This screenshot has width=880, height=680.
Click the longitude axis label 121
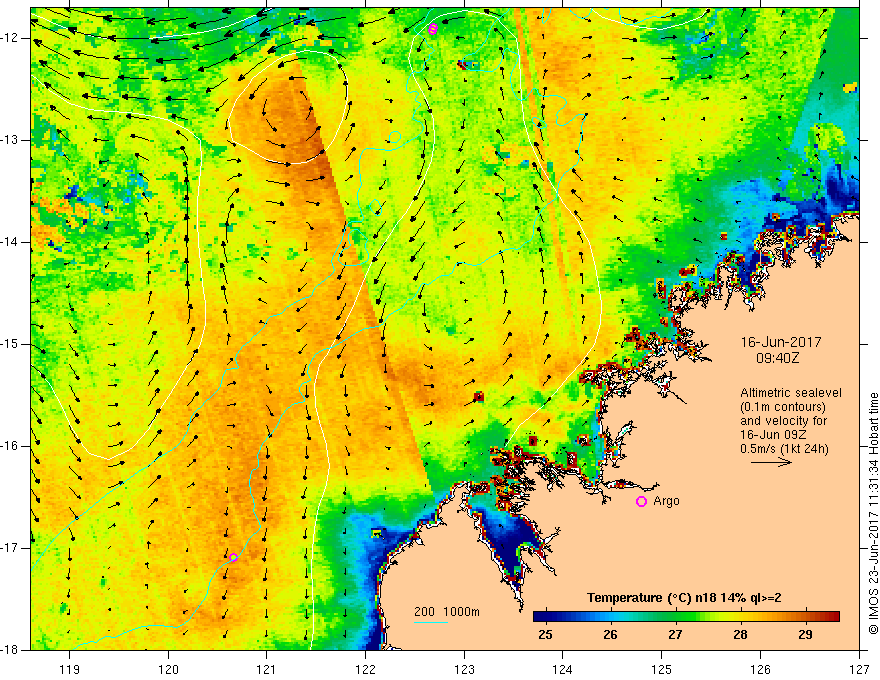pos(267,669)
